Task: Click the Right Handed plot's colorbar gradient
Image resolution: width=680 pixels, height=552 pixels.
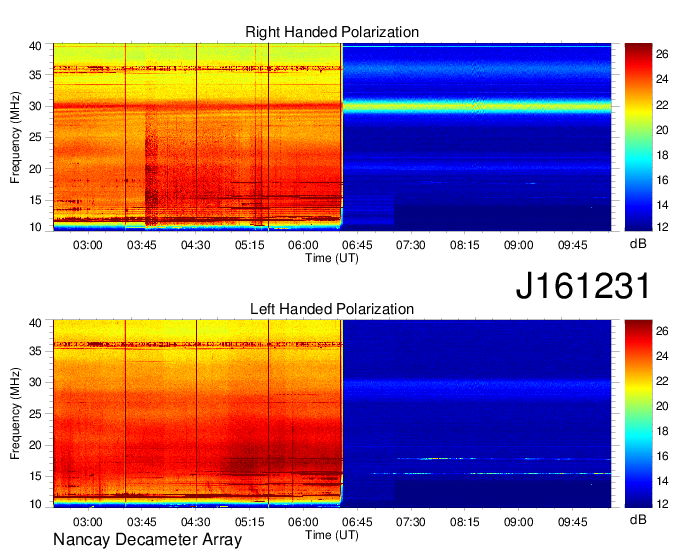Action: click(x=638, y=137)
